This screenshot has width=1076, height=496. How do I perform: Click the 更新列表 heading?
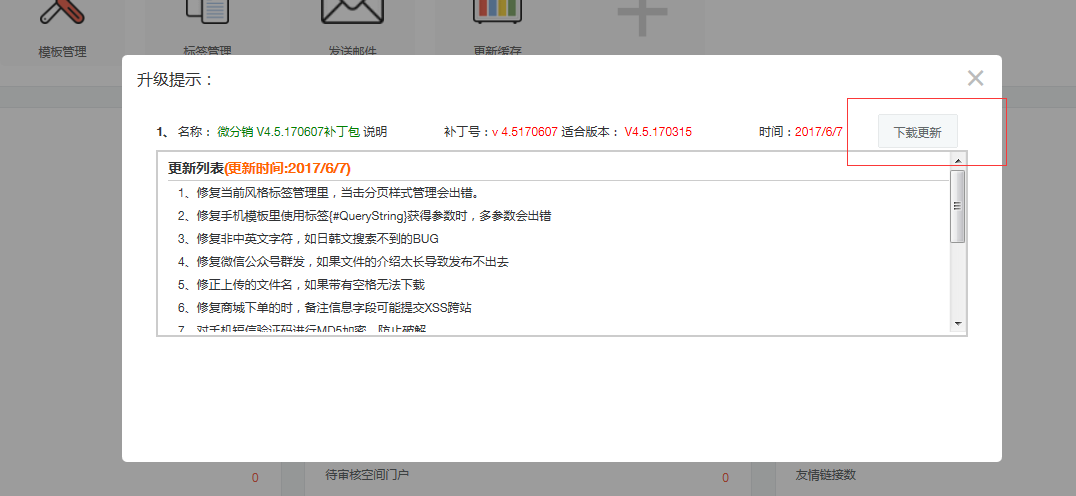coord(196,168)
